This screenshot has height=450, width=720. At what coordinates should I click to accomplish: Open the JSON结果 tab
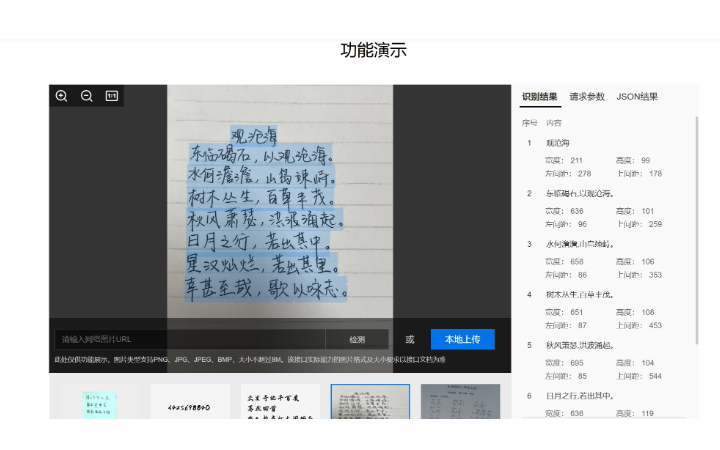[637, 97]
